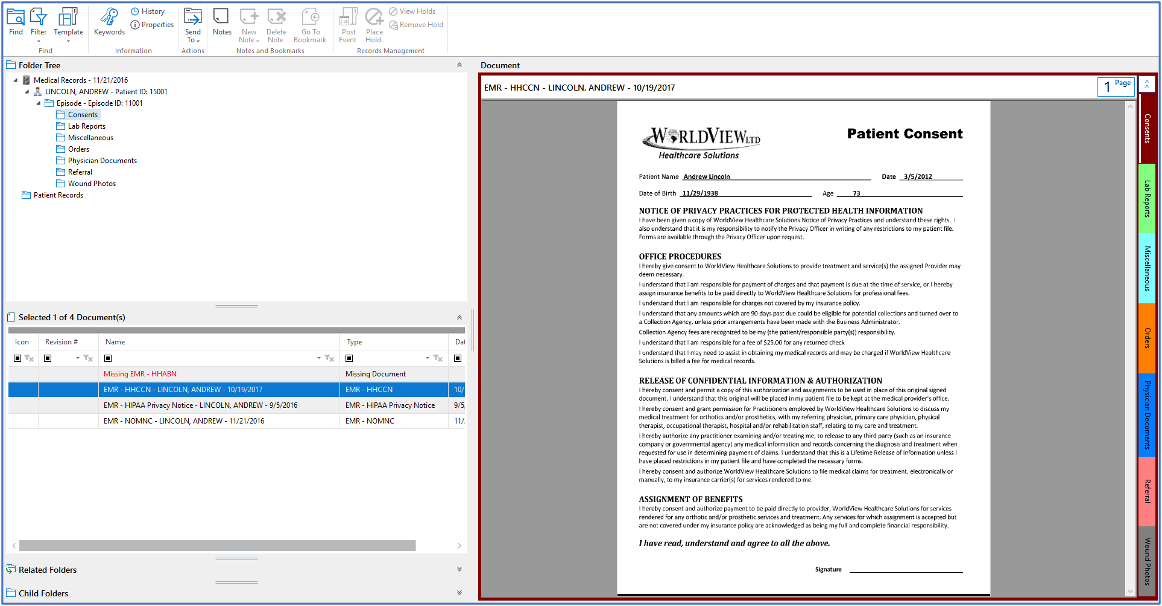Clear the Name column filter
Screen dimensions: 1162x606
[x=330, y=358]
